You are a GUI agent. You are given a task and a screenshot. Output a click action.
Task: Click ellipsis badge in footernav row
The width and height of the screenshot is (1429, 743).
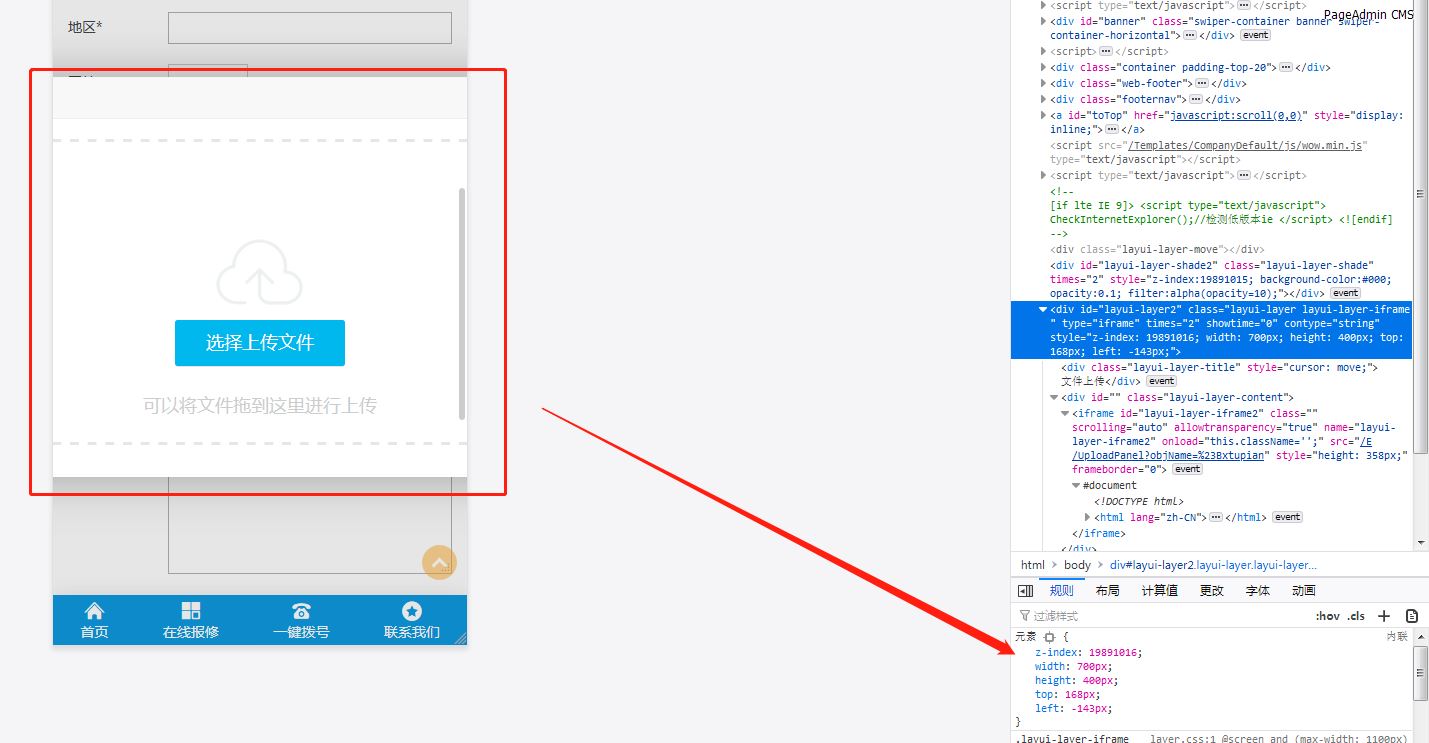1196,99
